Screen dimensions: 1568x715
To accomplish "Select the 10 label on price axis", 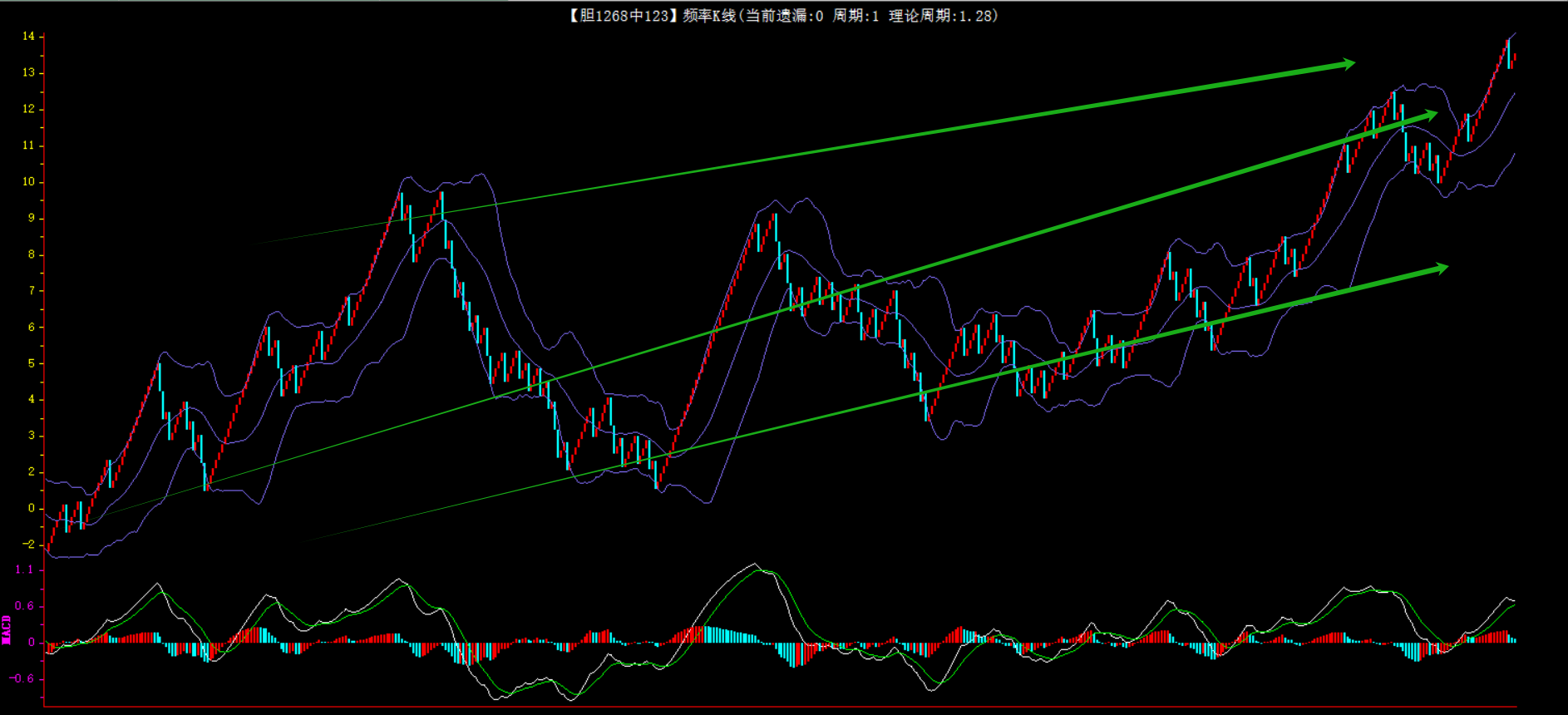I will pos(29,182).
